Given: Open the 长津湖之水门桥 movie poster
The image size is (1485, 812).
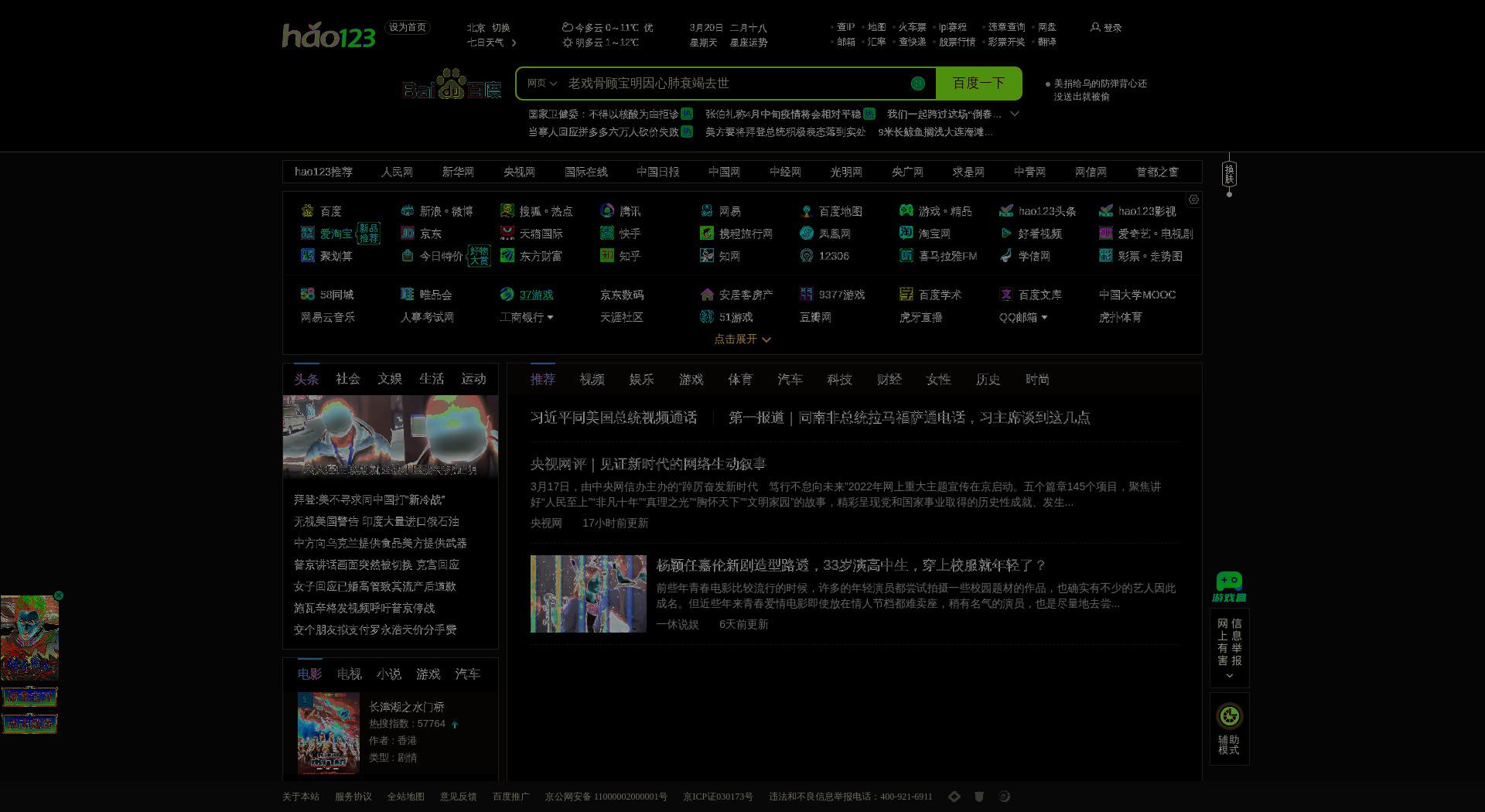Looking at the screenshot, I should pos(328,733).
